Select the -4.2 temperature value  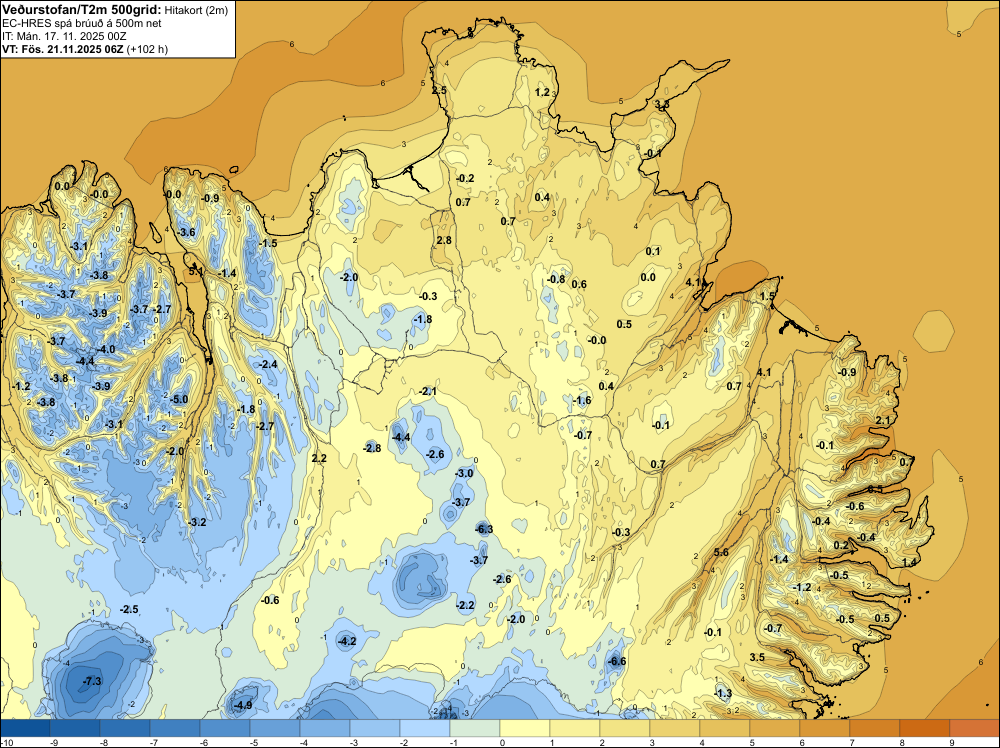coord(347,641)
